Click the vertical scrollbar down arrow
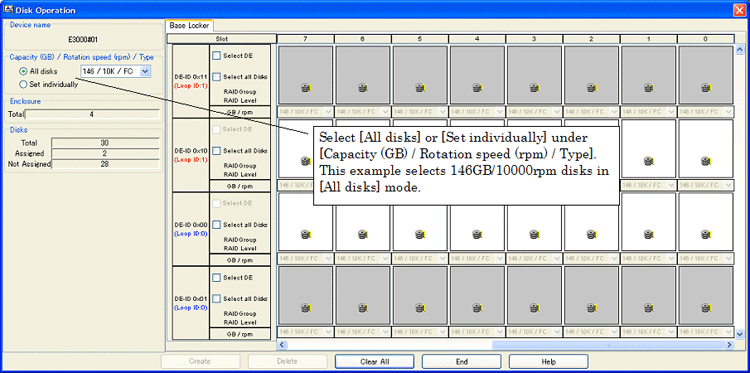 point(739,334)
